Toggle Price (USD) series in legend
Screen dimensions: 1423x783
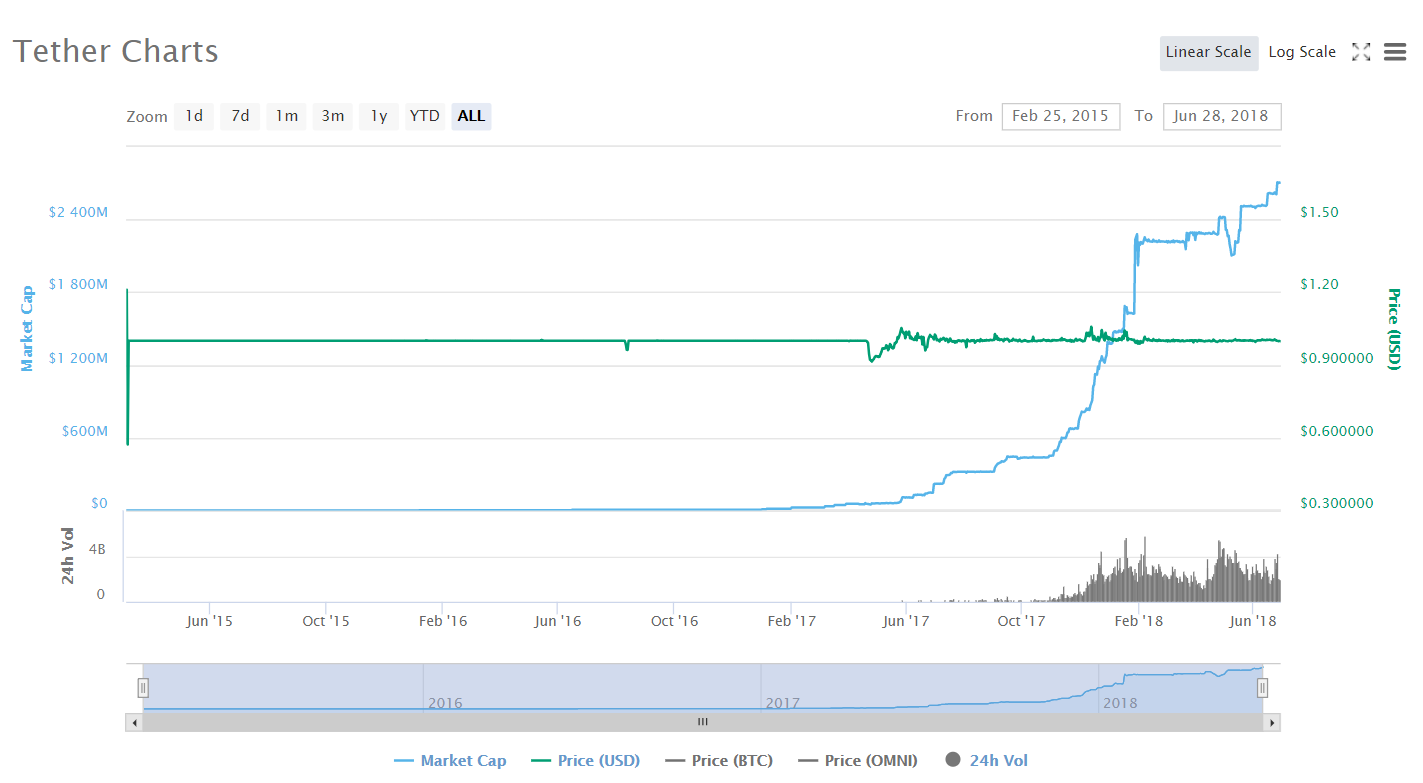tap(585, 761)
